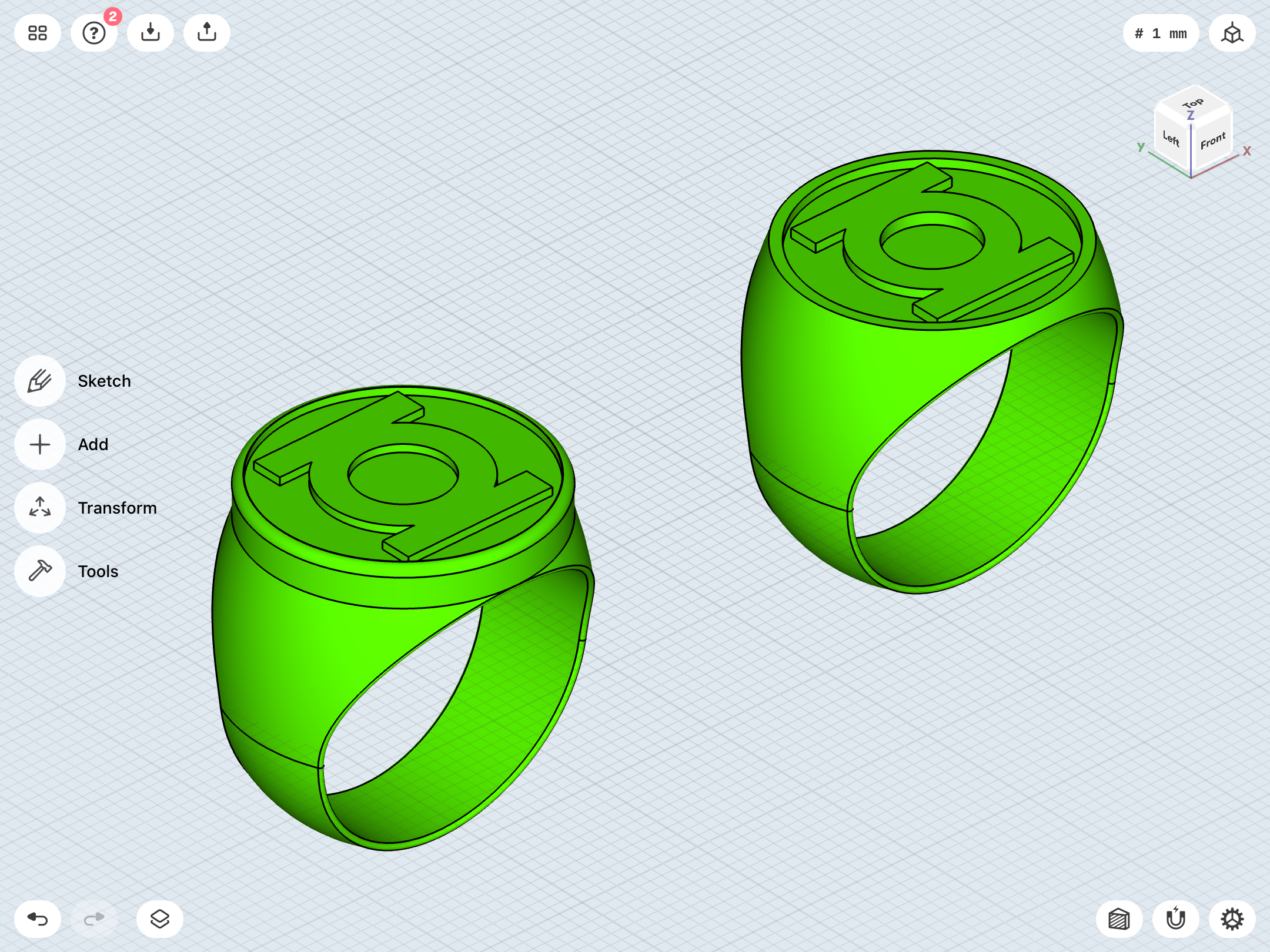Open settings gear icon
This screenshot has height=952, width=1270.
pyautogui.click(x=1232, y=919)
